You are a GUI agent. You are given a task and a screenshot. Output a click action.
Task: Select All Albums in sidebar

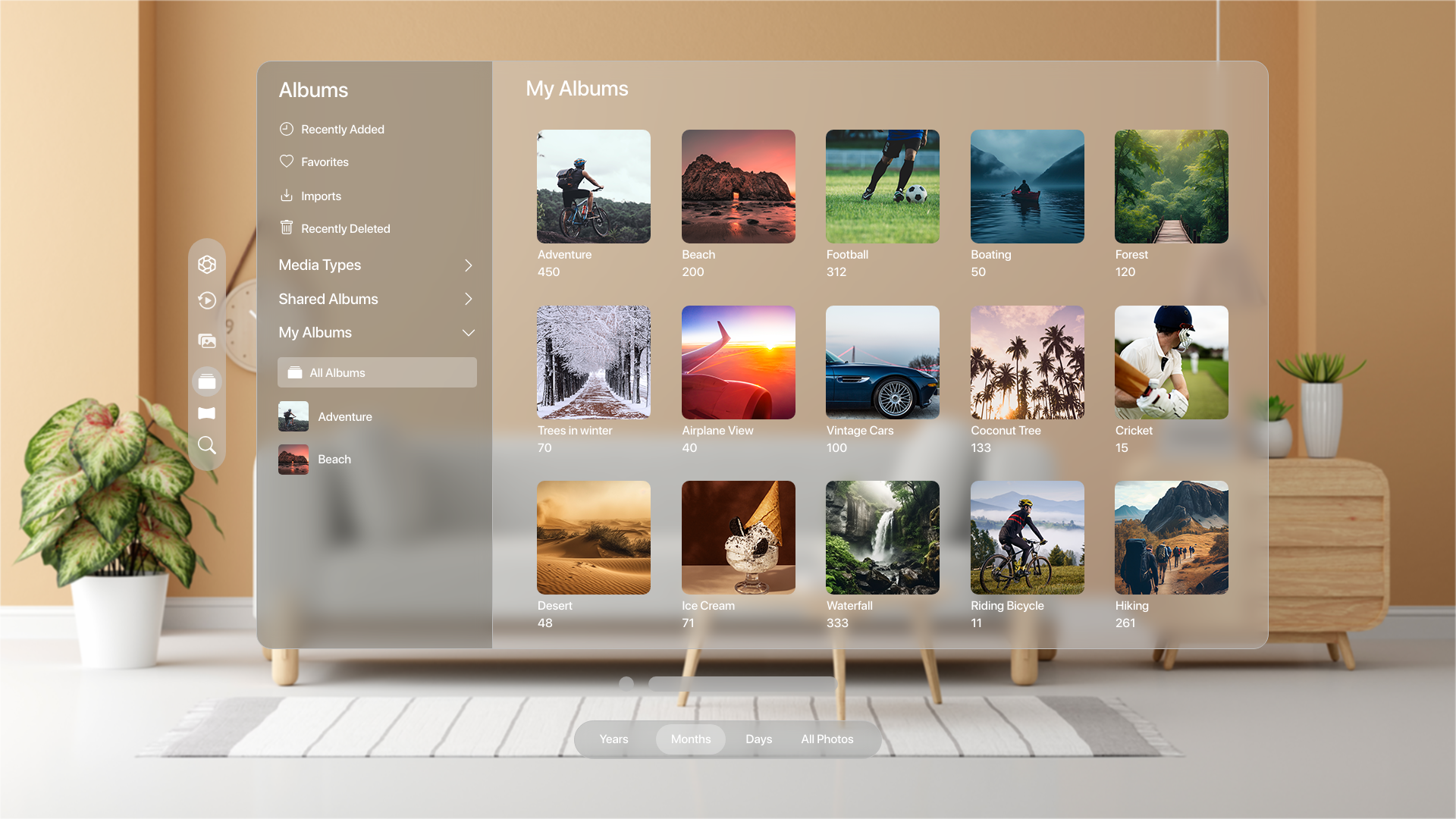tap(377, 373)
